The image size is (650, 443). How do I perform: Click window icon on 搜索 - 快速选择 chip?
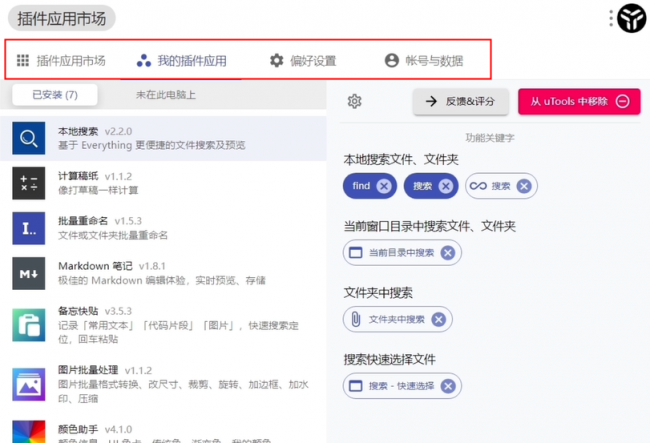pos(356,386)
